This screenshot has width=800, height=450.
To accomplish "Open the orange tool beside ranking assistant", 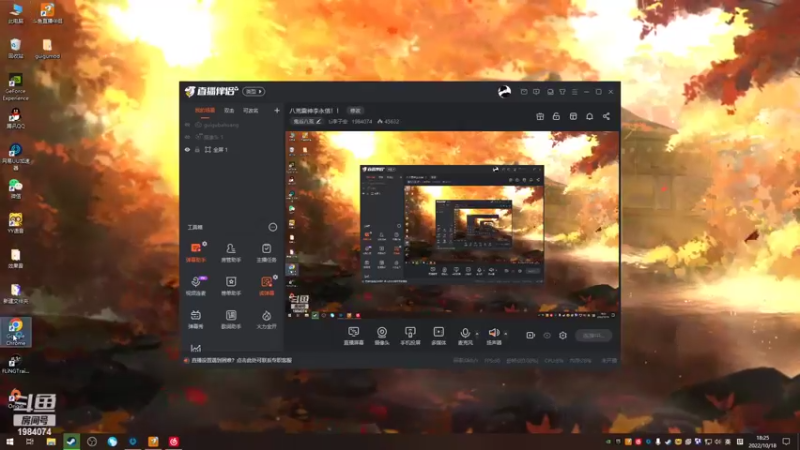I will tap(266, 286).
